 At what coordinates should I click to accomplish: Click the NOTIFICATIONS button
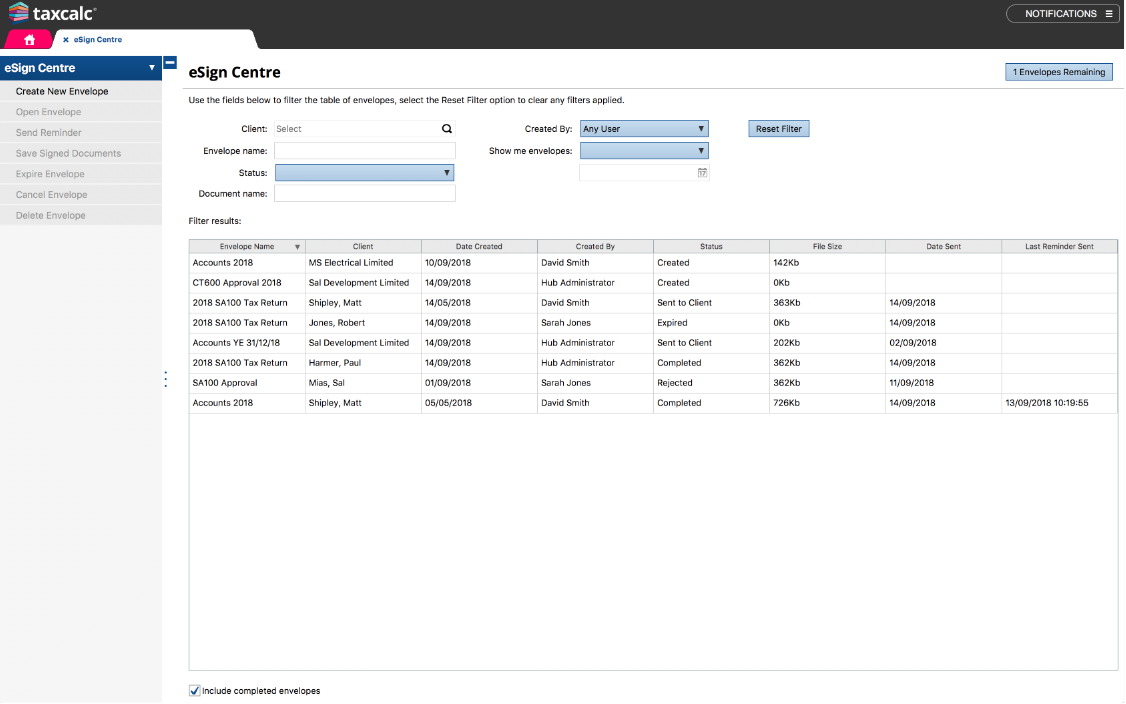[x=1063, y=14]
